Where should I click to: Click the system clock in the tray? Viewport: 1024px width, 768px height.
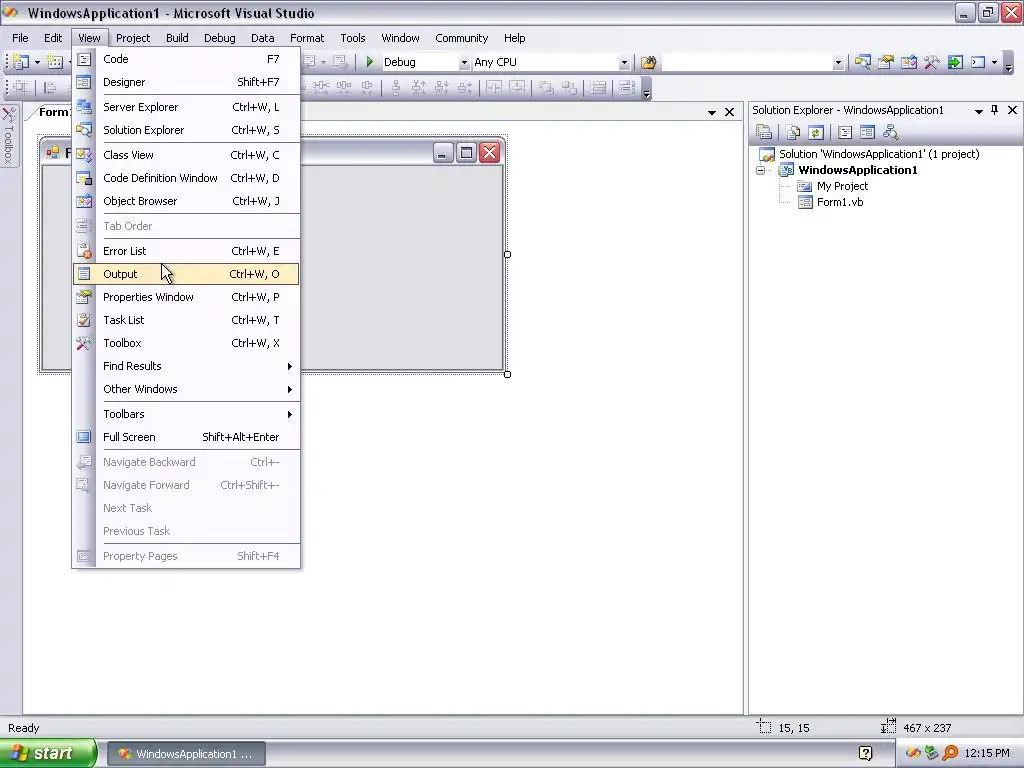(x=987, y=754)
